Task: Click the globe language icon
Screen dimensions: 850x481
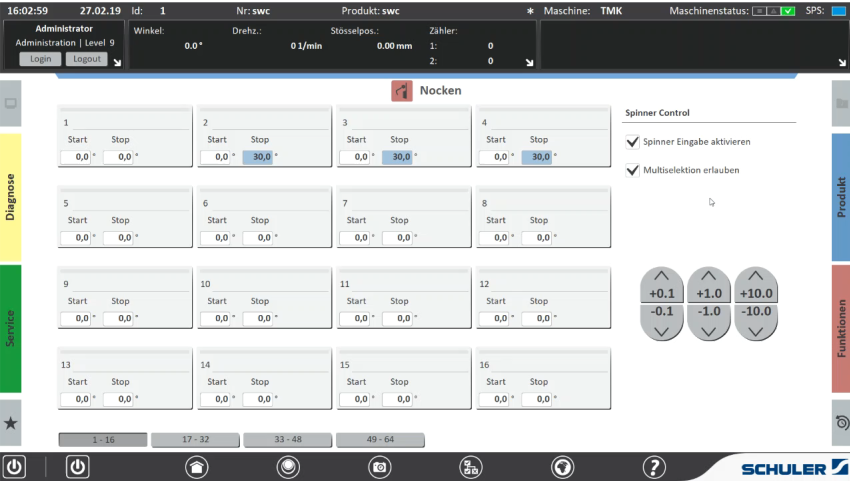Action: tap(563, 466)
